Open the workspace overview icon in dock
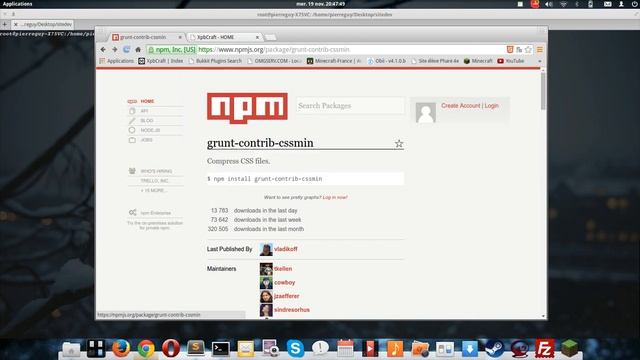Viewport: 640px width, 360px height. (96, 349)
